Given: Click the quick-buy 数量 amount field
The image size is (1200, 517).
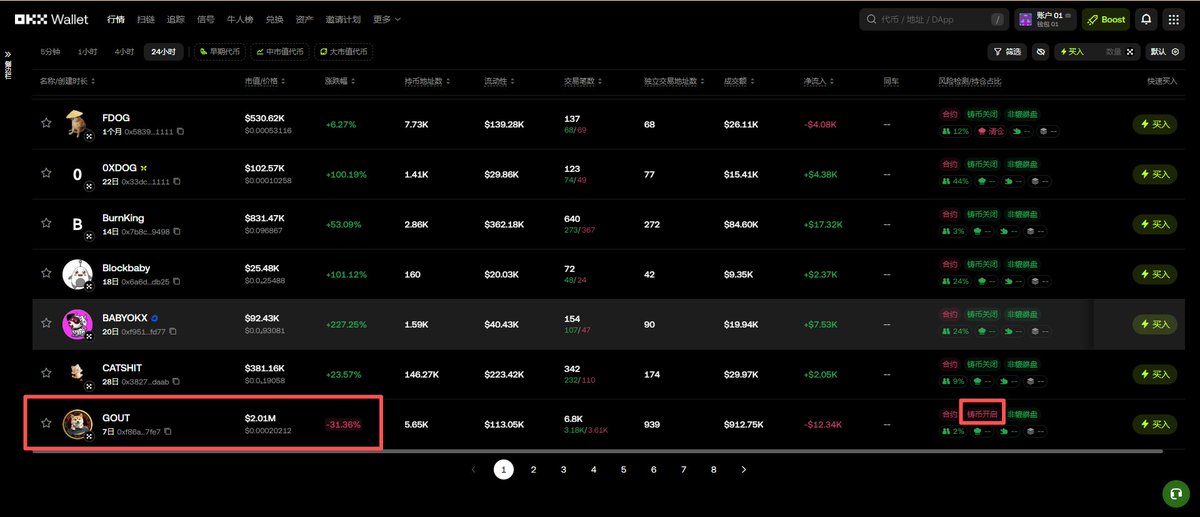Looking at the screenshot, I should (1112, 51).
